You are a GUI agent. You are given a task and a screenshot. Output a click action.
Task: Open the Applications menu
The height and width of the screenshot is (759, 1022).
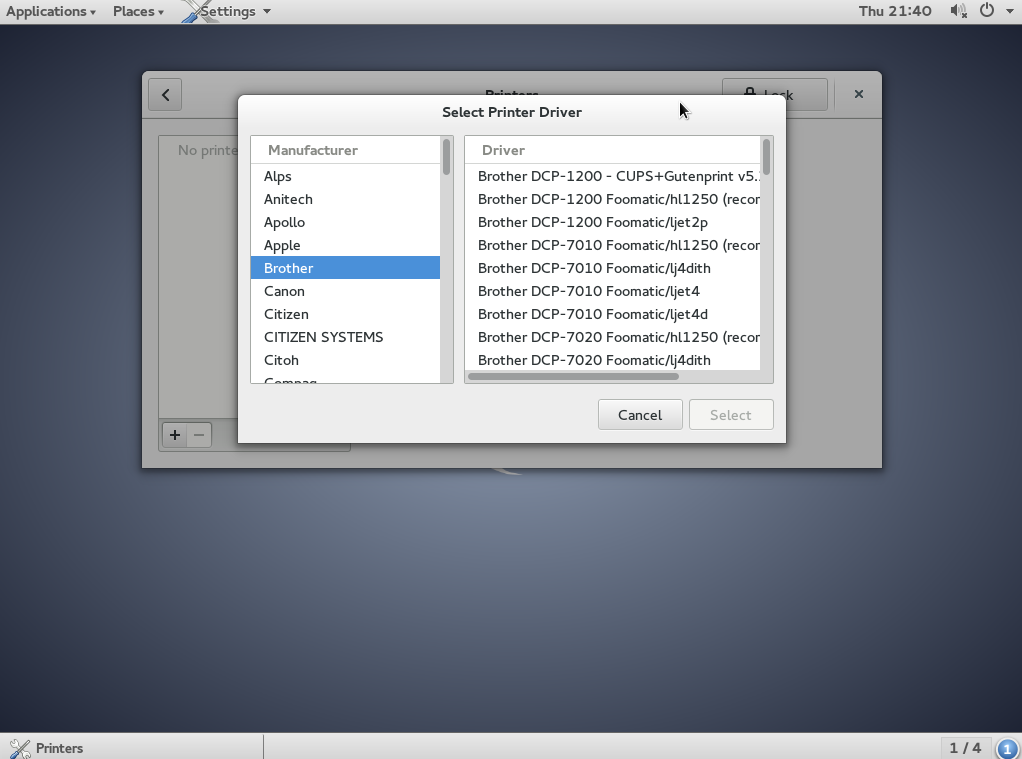click(51, 11)
